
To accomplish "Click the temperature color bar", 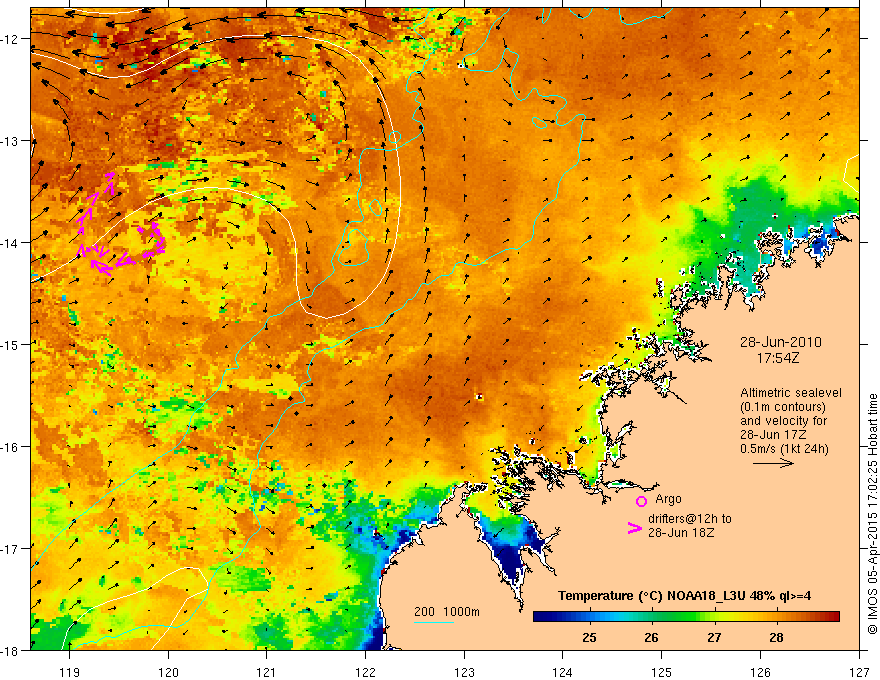I will pos(686,617).
